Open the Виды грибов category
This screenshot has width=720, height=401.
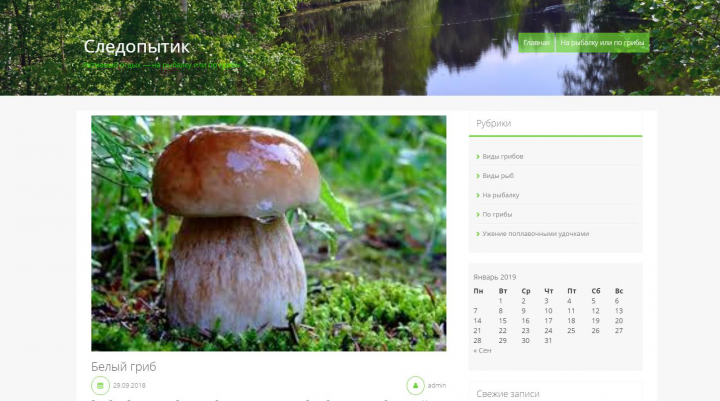(x=502, y=156)
